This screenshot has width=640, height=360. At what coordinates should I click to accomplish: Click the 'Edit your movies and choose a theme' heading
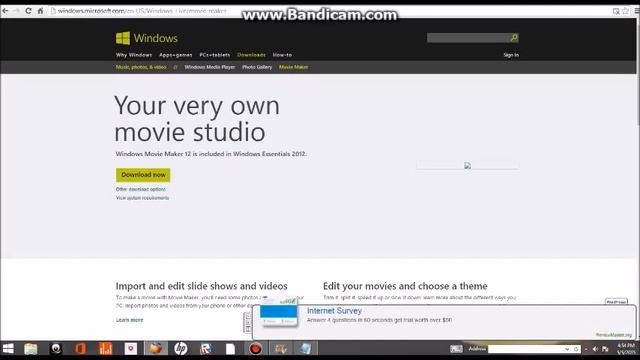(405, 286)
